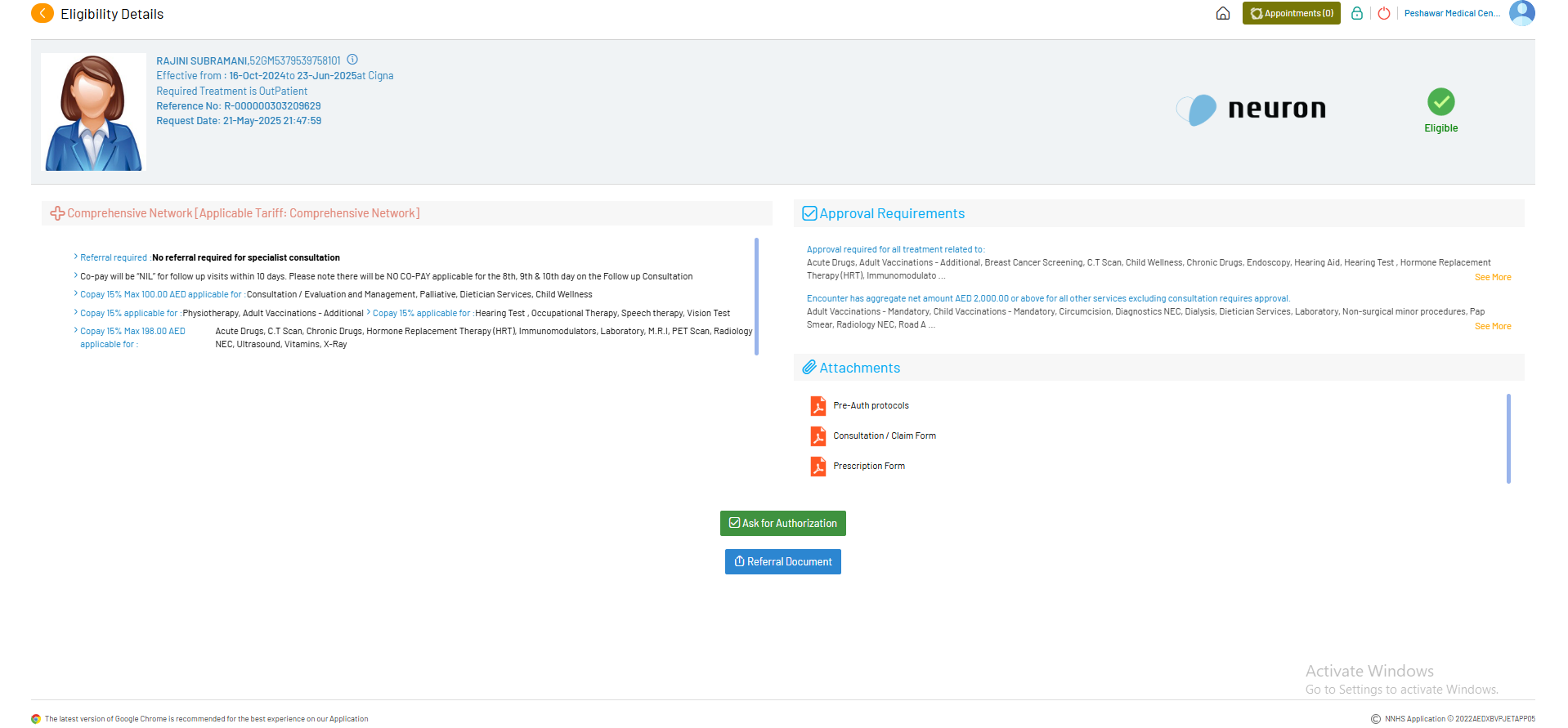Click Approval required for all treatment heading
1568x728 pixels.
click(896, 250)
